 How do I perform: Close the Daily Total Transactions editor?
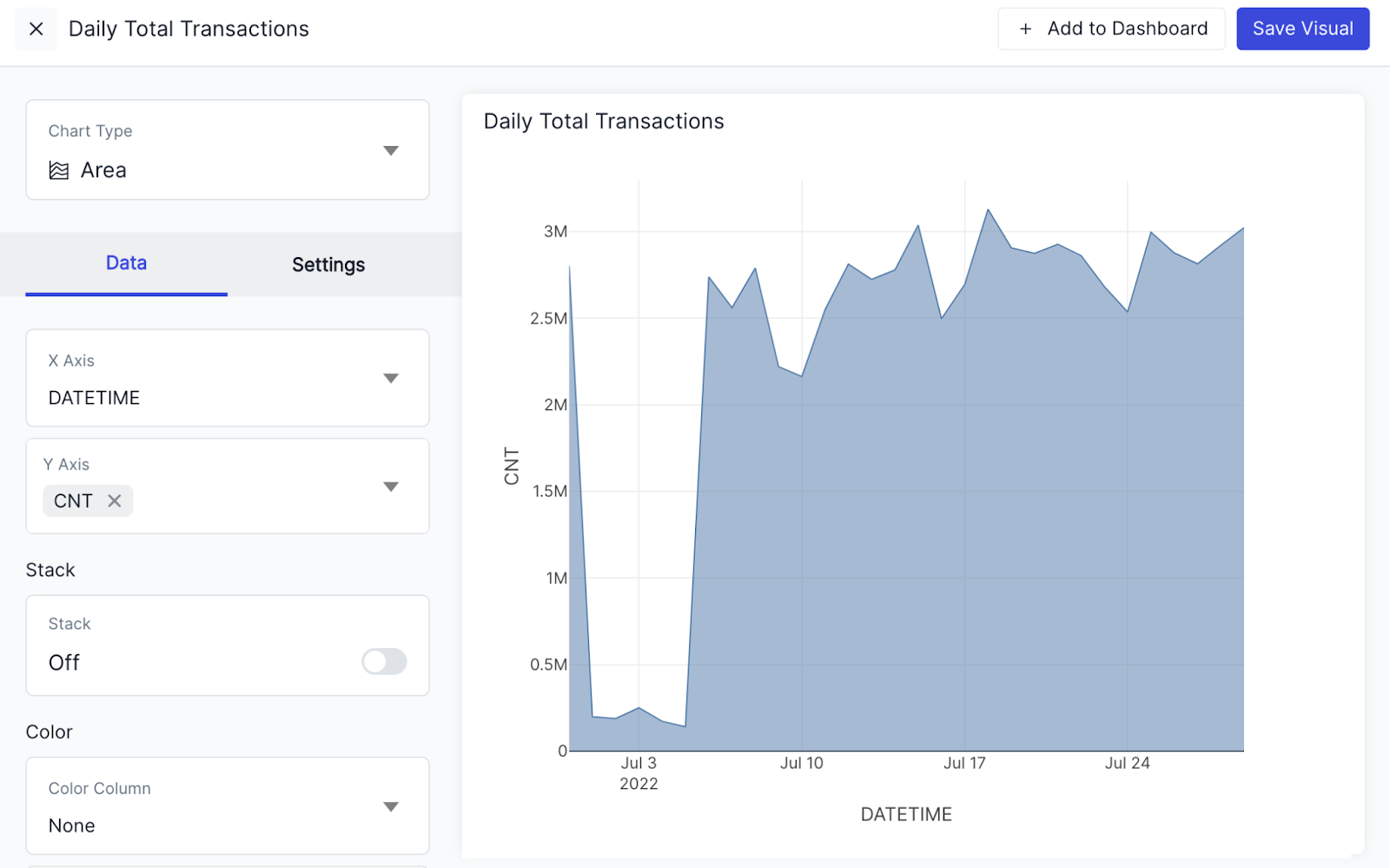click(36, 29)
